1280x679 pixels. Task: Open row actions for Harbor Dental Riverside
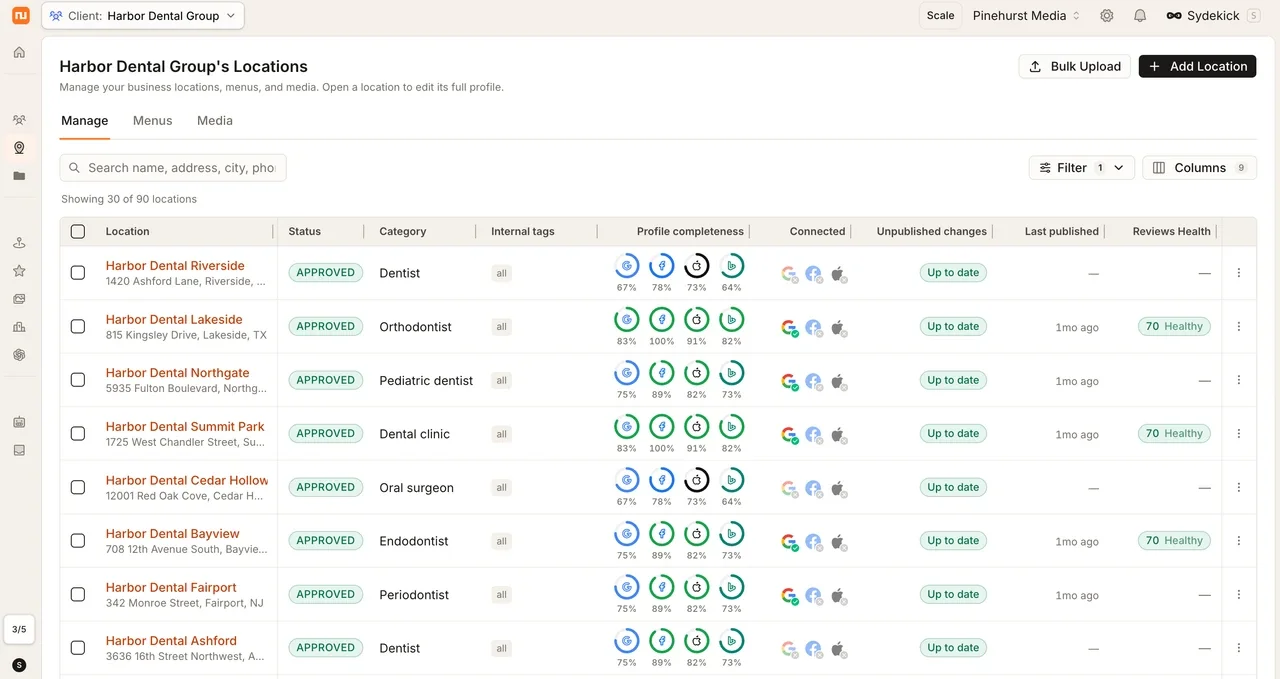tap(1239, 273)
